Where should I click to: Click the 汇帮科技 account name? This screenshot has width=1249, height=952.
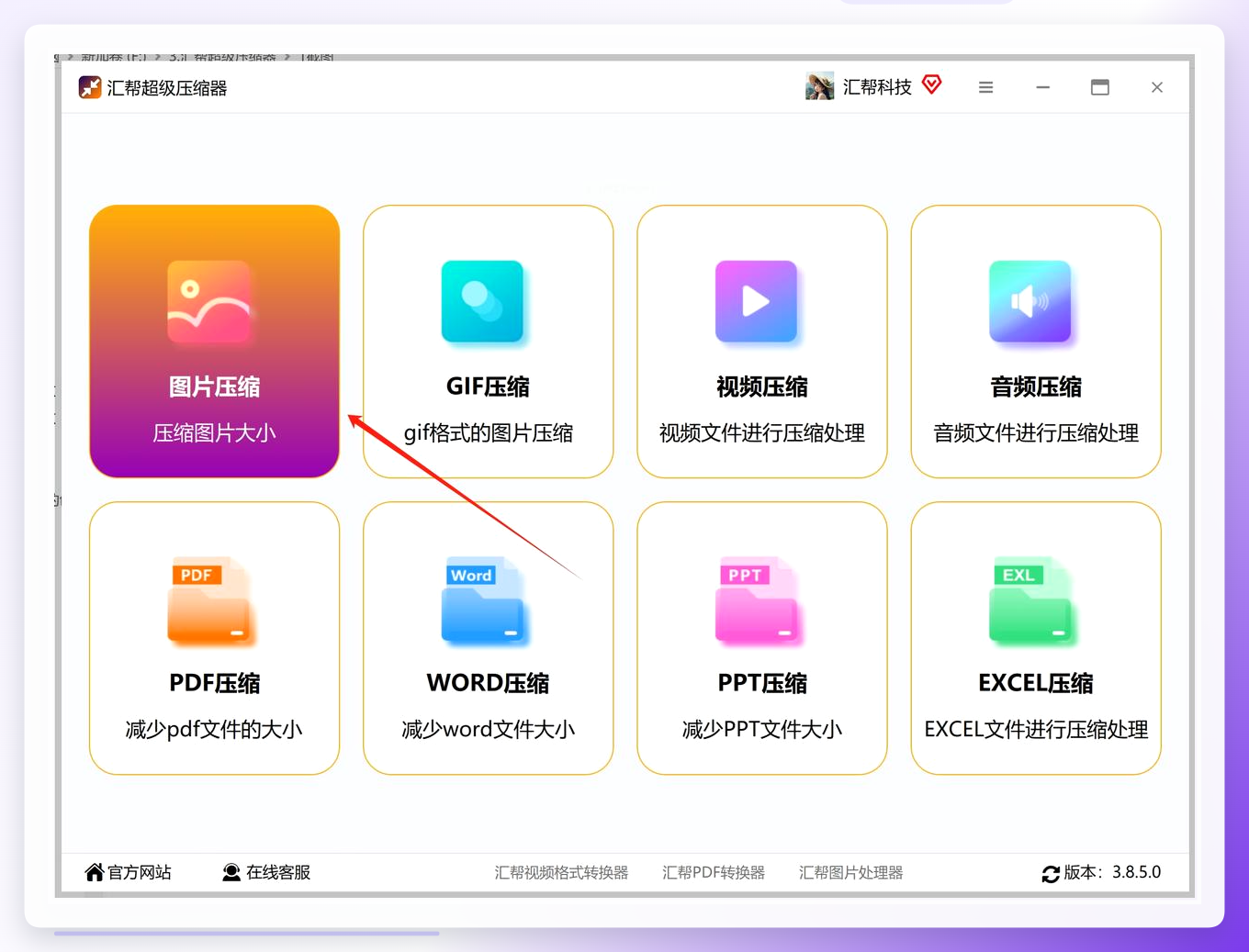tap(877, 87)
